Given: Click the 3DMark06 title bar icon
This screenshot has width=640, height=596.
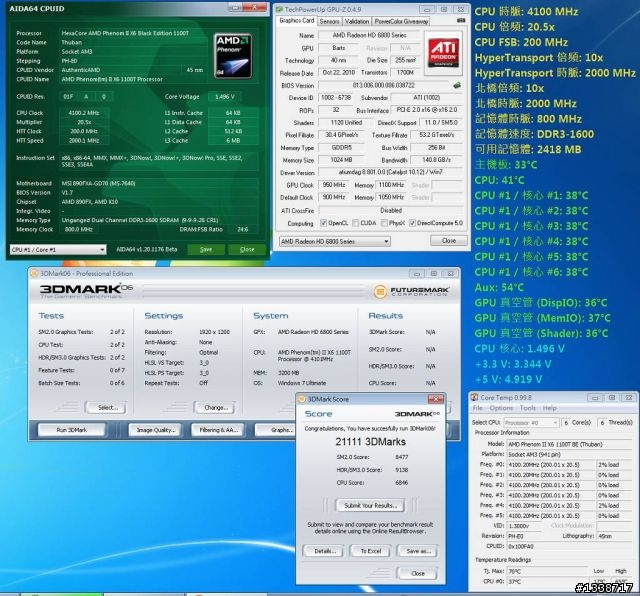Looking at the screenshot, I should 34,273.
